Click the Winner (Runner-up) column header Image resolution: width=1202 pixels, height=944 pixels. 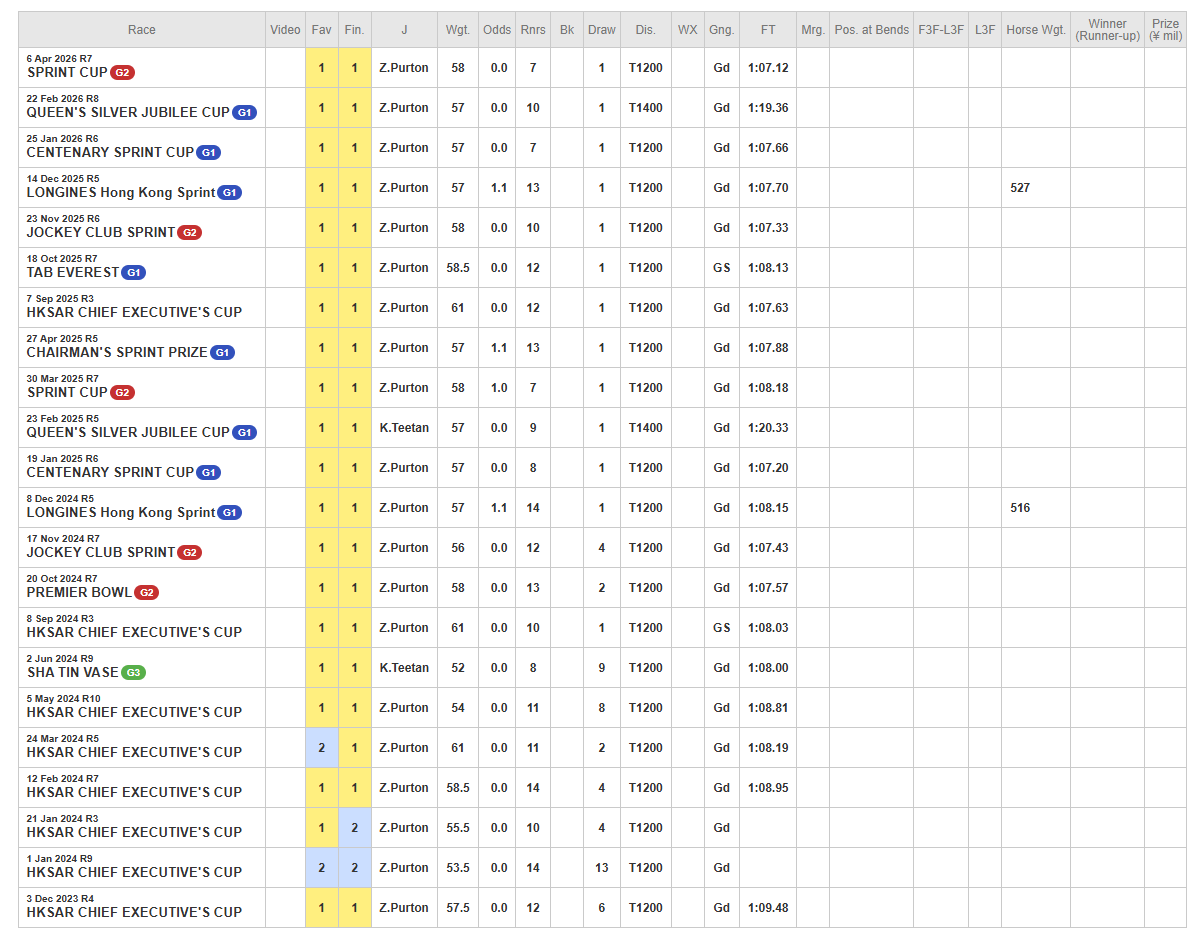pyautogui.click(x=1107, y=30)
